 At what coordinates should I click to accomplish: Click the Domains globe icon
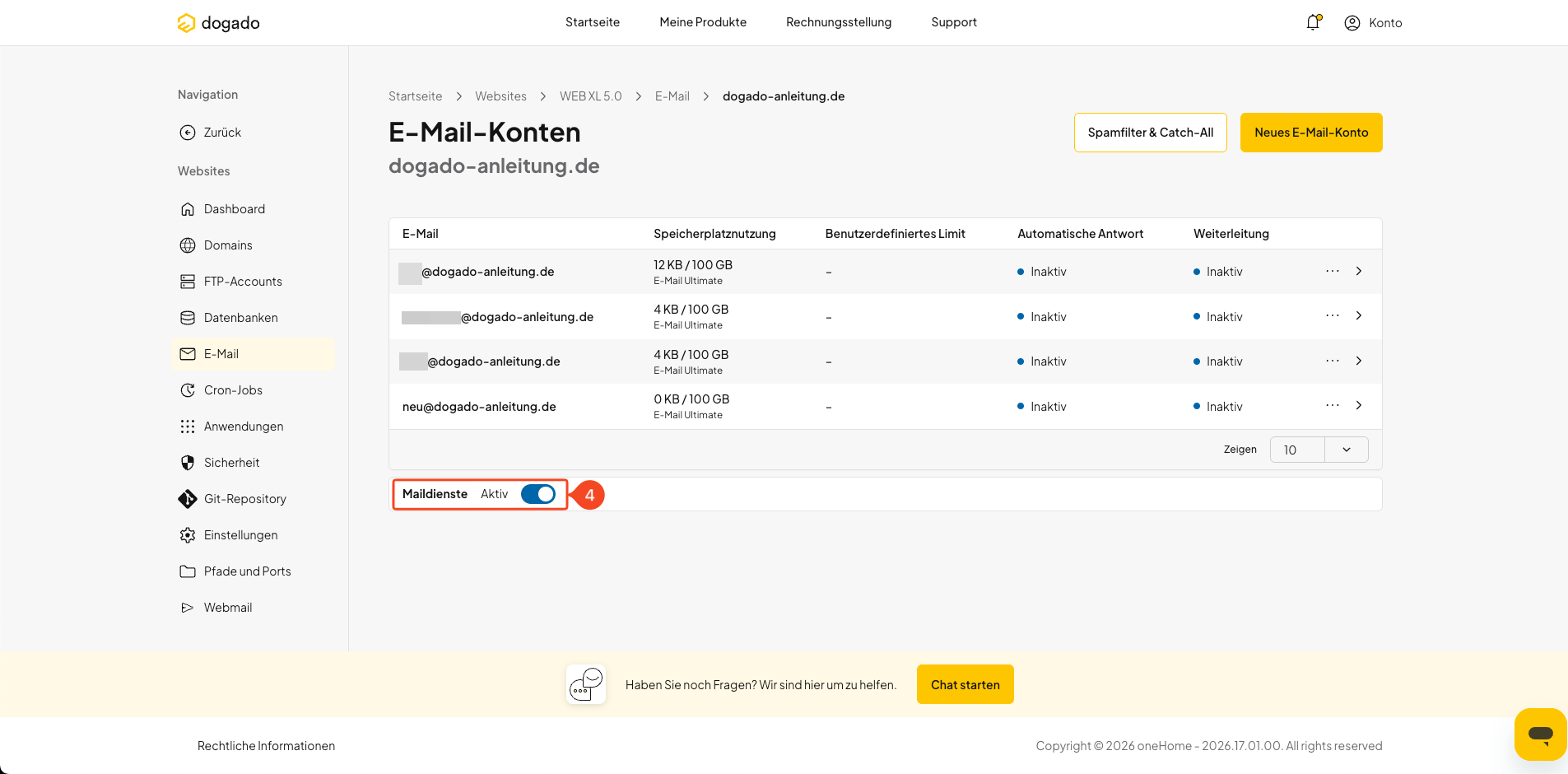click(188, 245)
